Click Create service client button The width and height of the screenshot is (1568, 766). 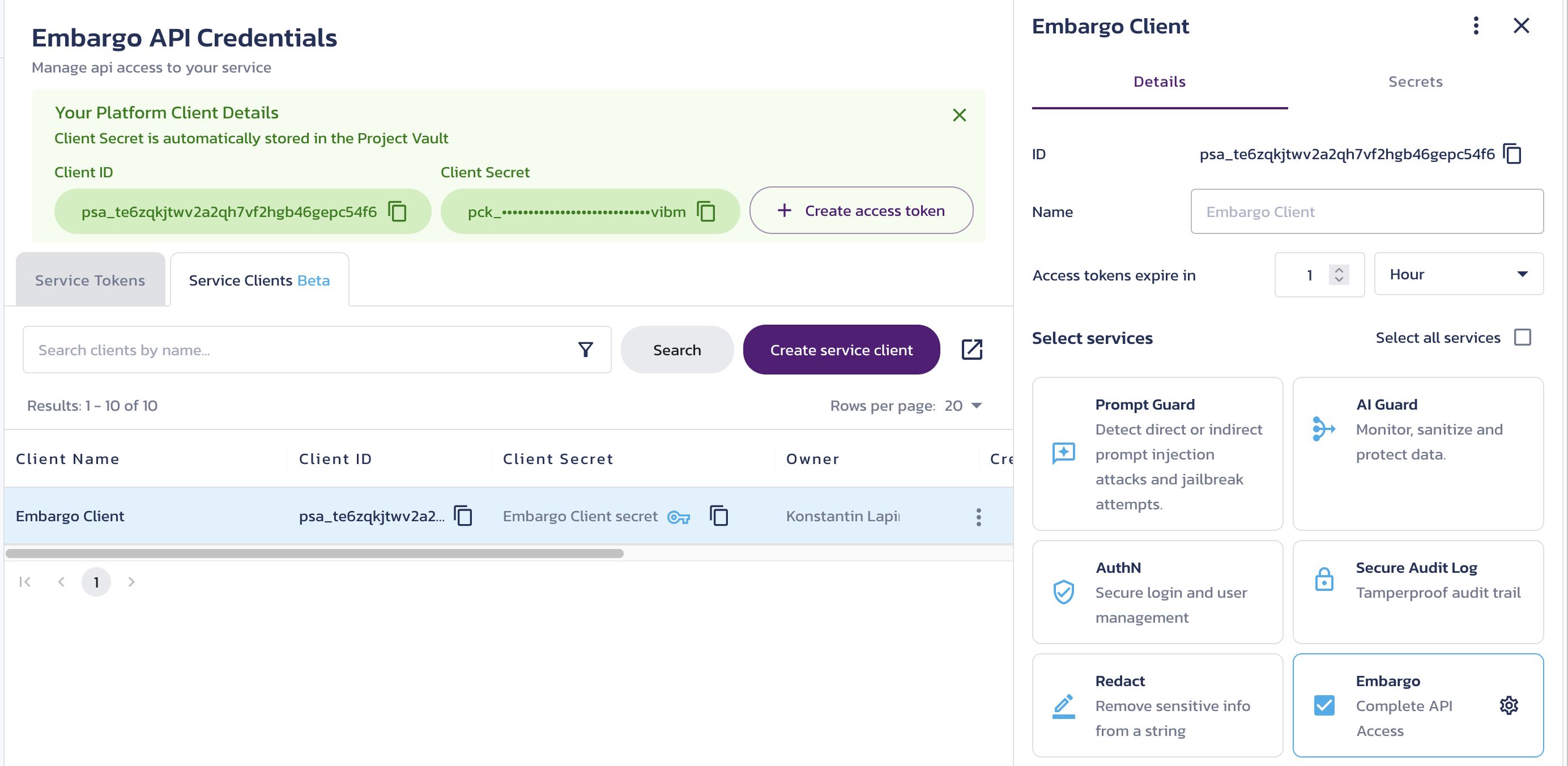[841, 350]
